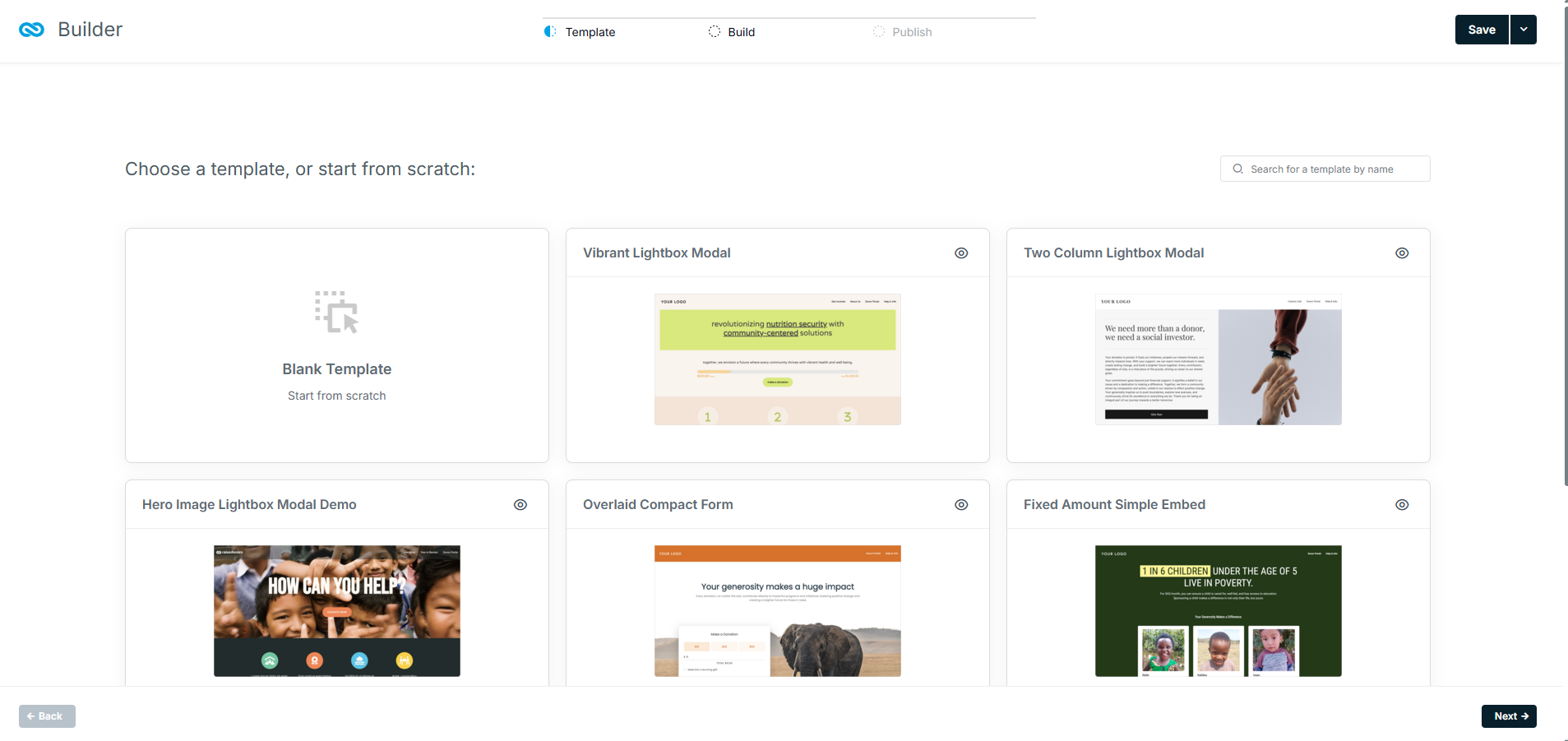Select the Overlaid Compact Form thumbnail
1568x741 pixels.
click(778, 611)
